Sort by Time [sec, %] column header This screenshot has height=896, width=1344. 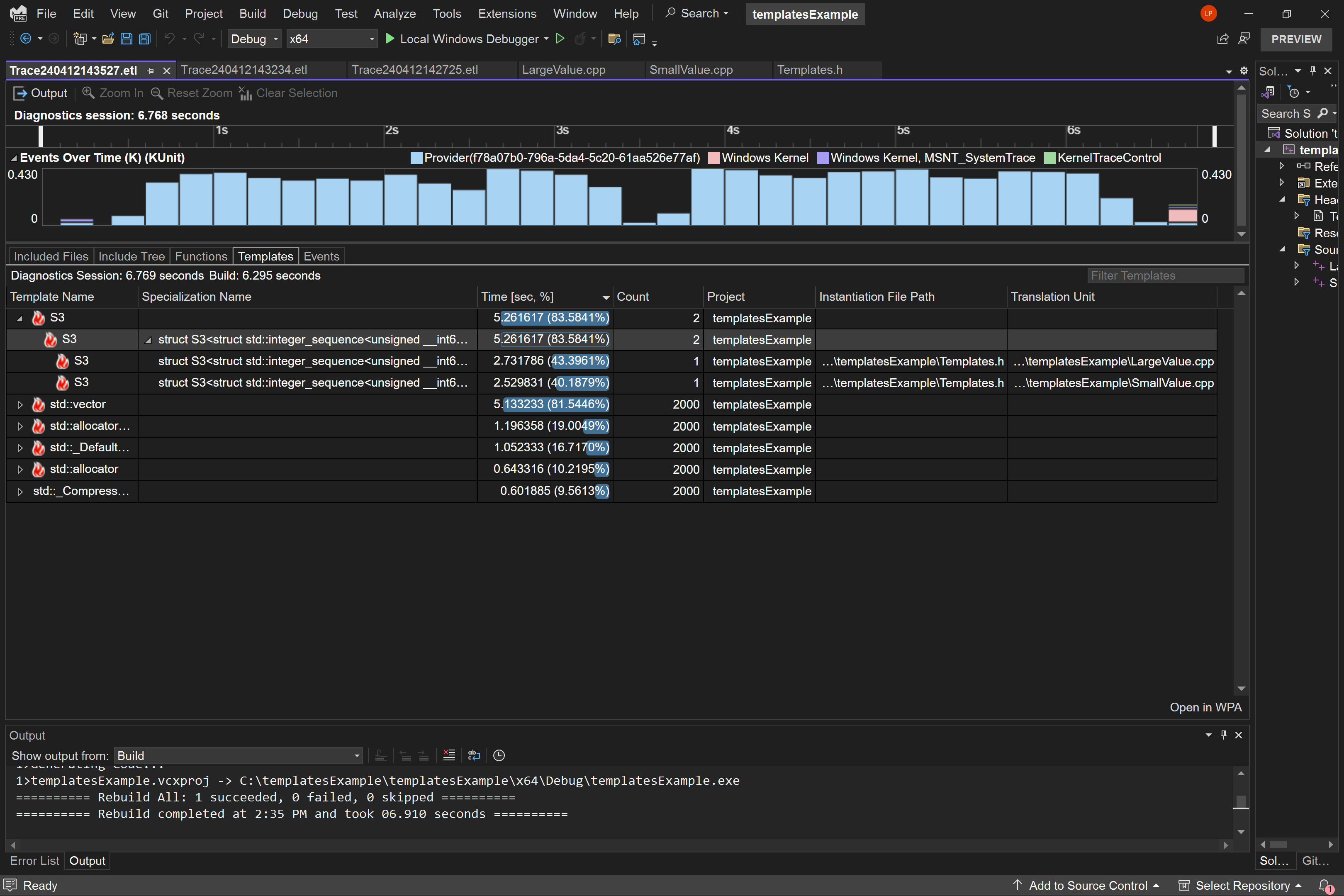(545, 297)
